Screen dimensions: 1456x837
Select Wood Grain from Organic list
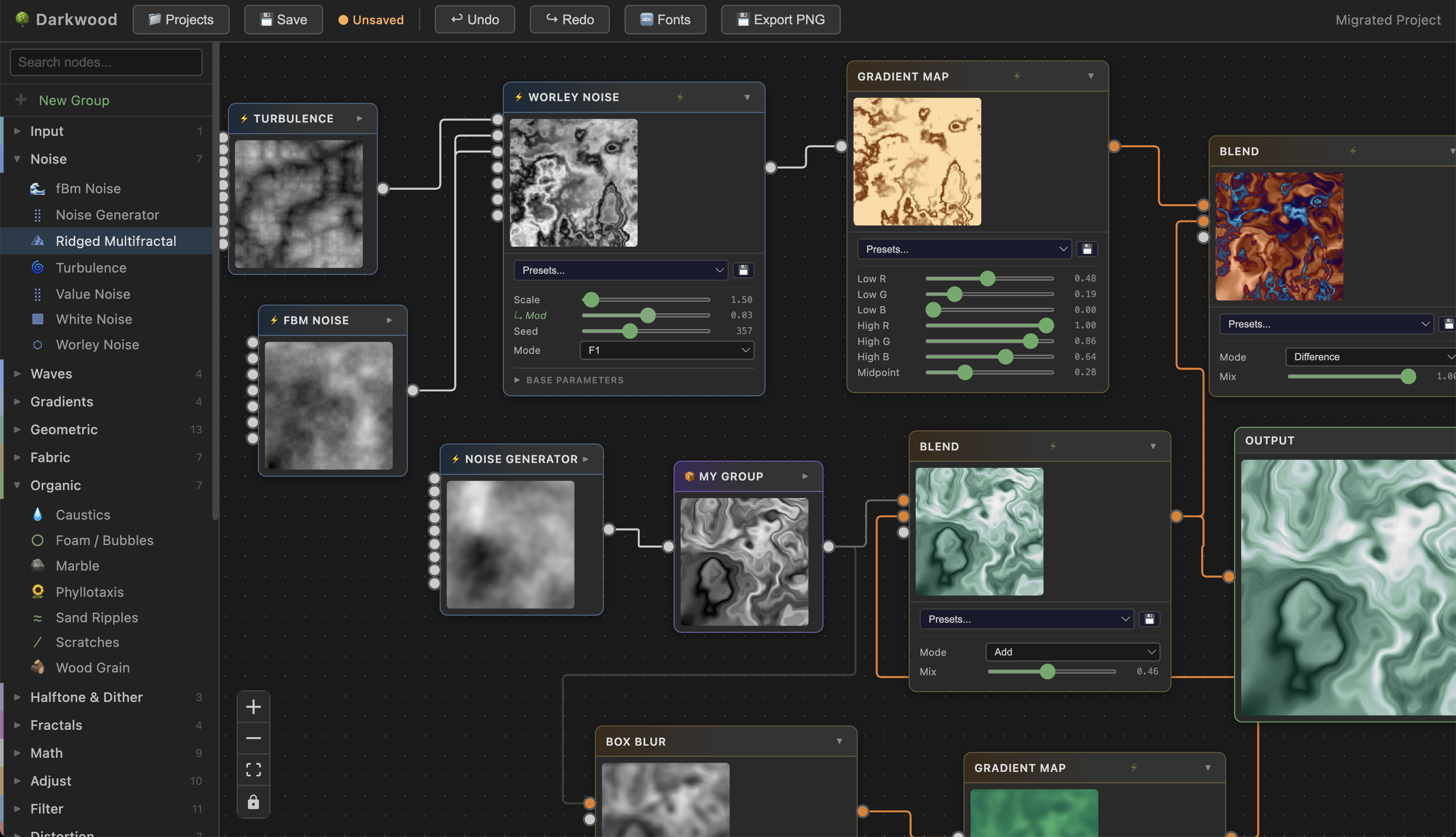click(93, 668)
